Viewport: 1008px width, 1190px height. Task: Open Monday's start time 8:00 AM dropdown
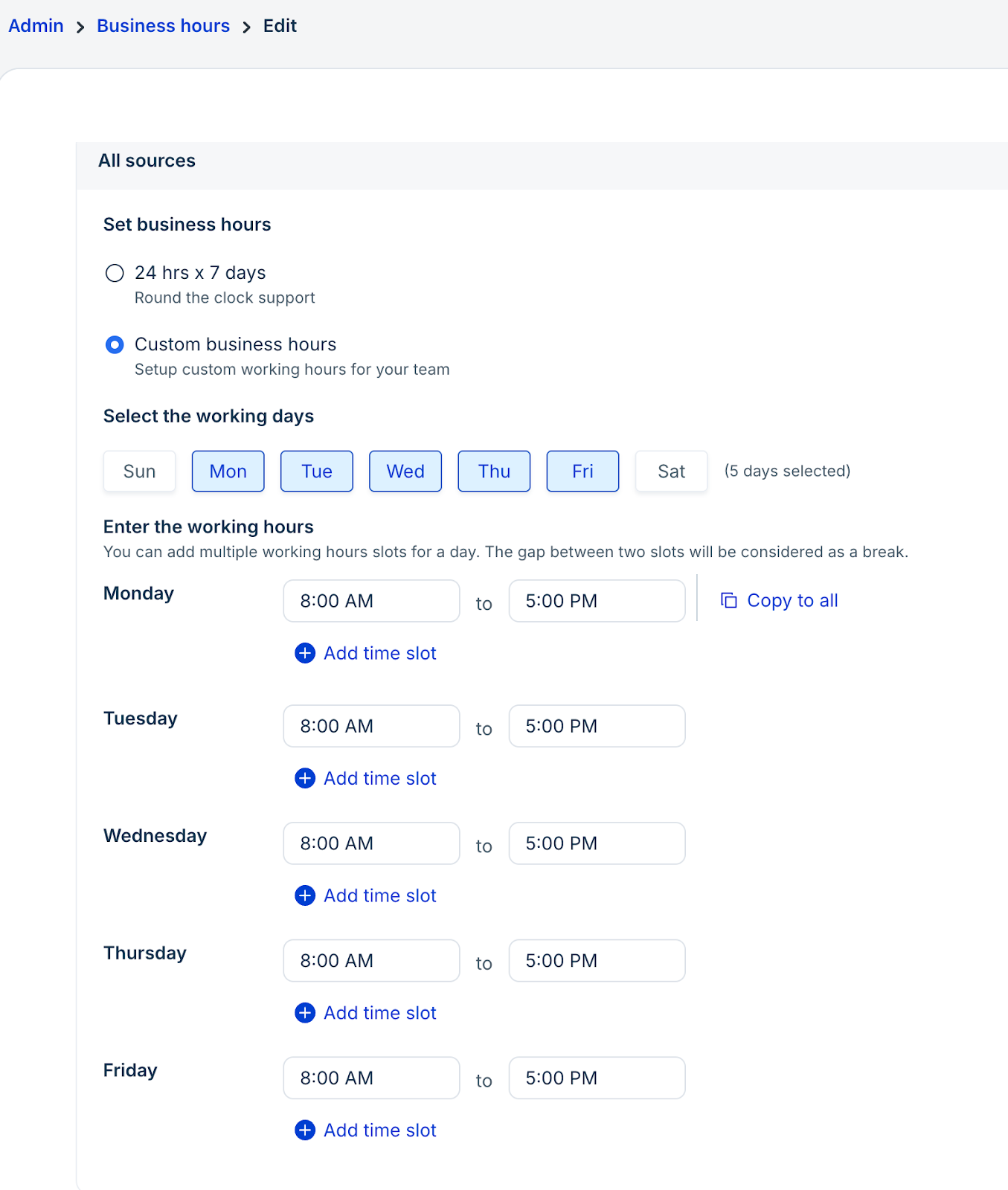pos(371,601)
